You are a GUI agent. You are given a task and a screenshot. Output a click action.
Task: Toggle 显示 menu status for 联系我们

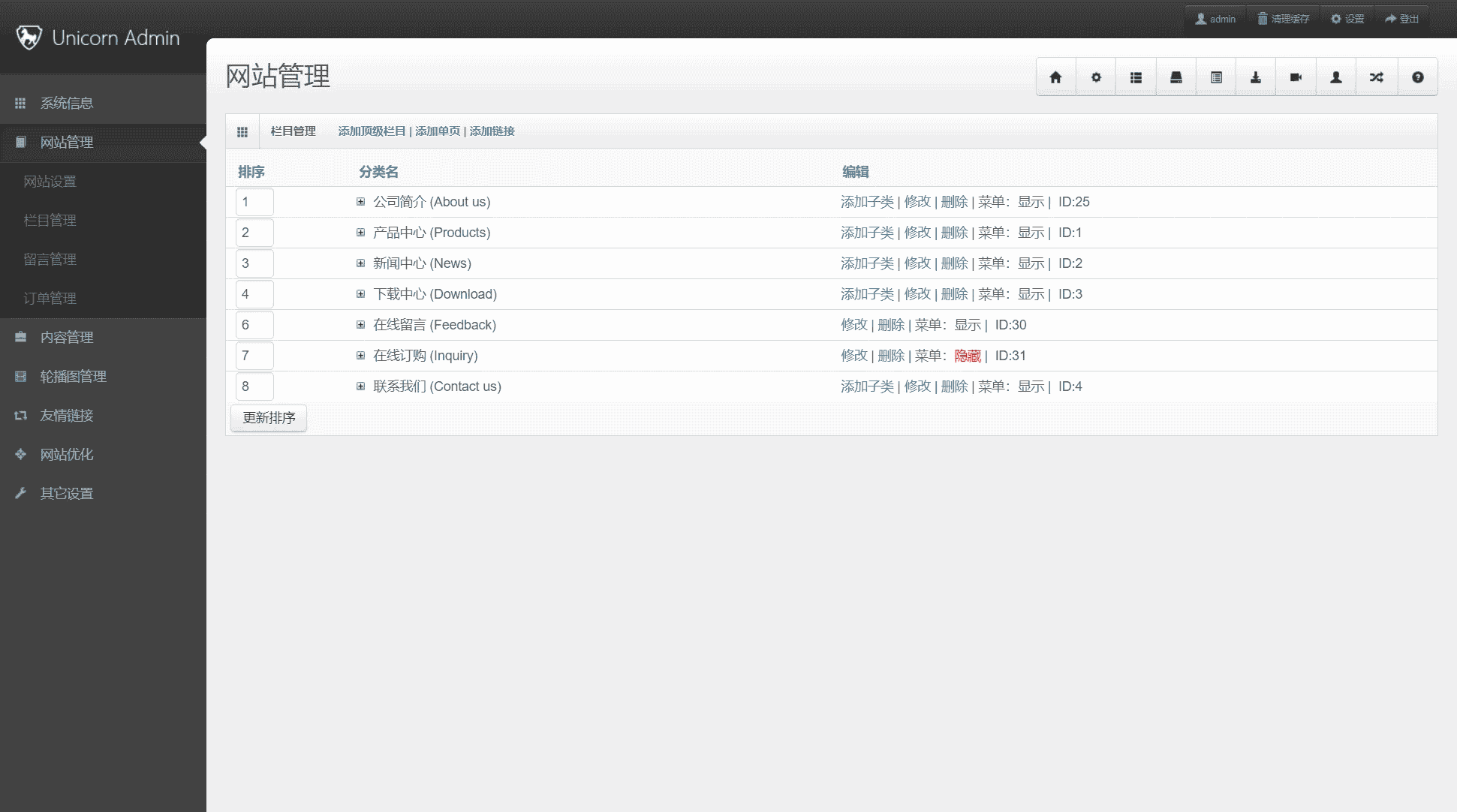click(x=1031, y=386)
